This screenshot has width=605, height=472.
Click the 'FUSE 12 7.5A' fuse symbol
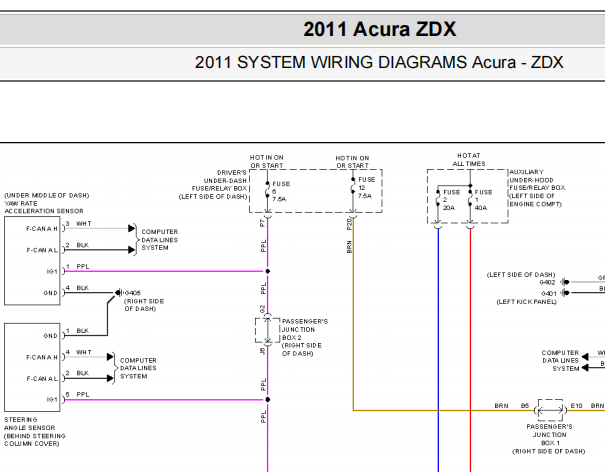tap(353, 188)
